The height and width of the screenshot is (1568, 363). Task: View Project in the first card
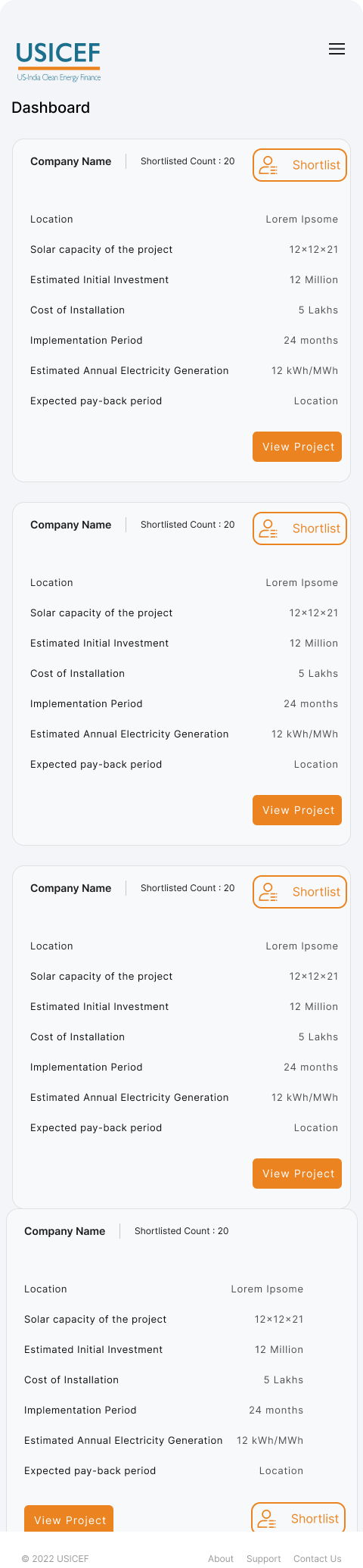(x=297, y=447)
